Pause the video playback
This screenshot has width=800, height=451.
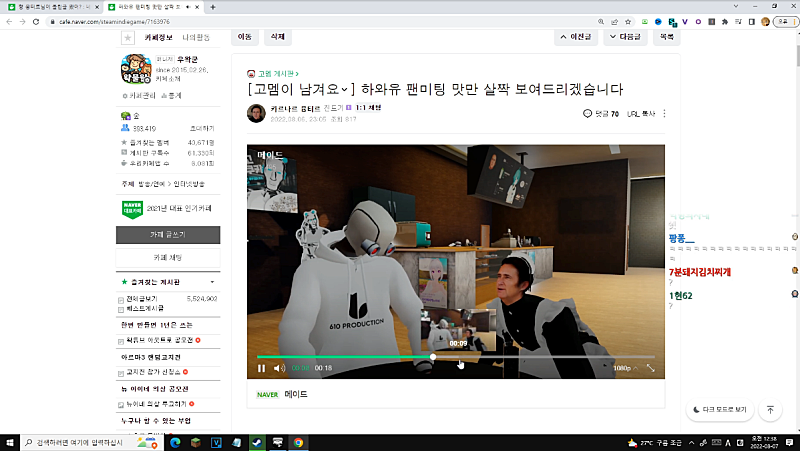pyautogui.click(x=262, y=368)
